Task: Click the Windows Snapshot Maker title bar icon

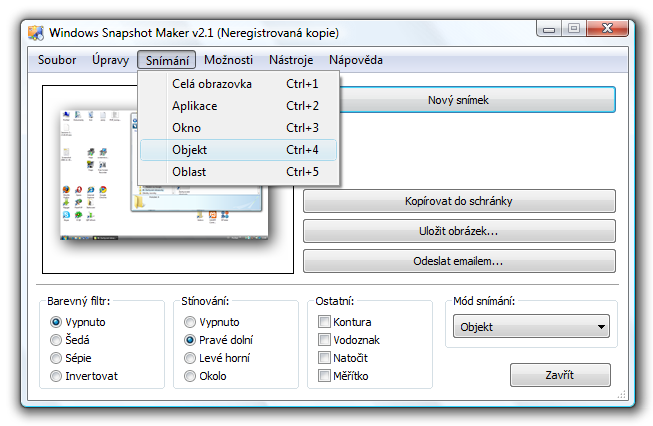Action: point(36,33)
